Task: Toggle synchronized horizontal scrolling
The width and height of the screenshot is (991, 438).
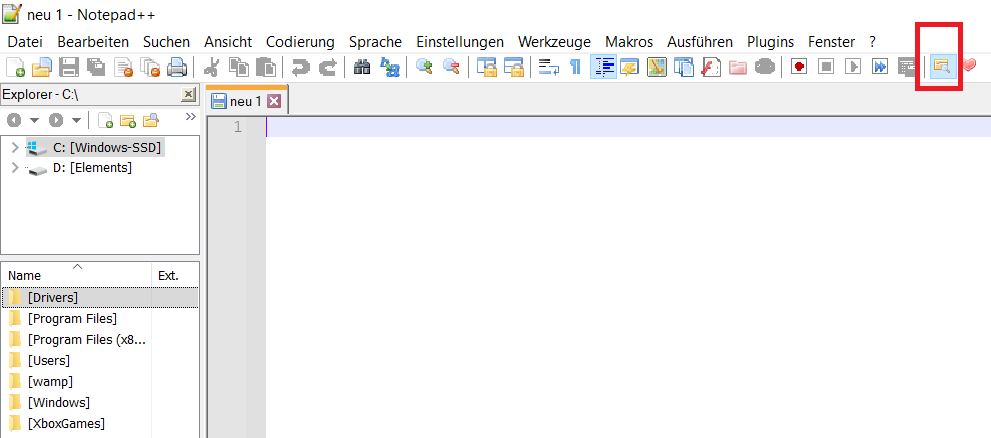Action: pyautogui.click(x=513, y=66)
